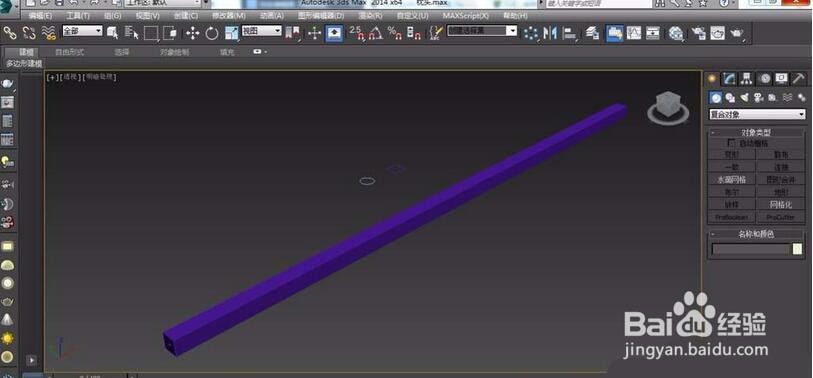Click the 水滴网格 button

click(732, 180)
